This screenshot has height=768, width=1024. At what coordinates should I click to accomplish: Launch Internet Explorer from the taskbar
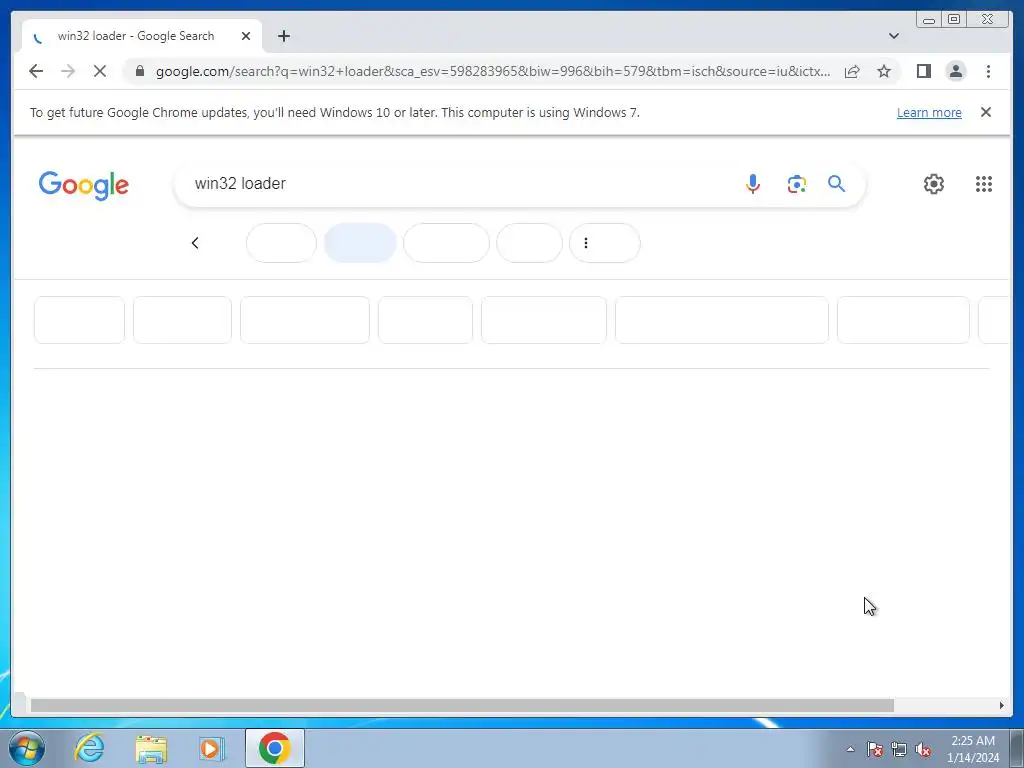point(89,748)
